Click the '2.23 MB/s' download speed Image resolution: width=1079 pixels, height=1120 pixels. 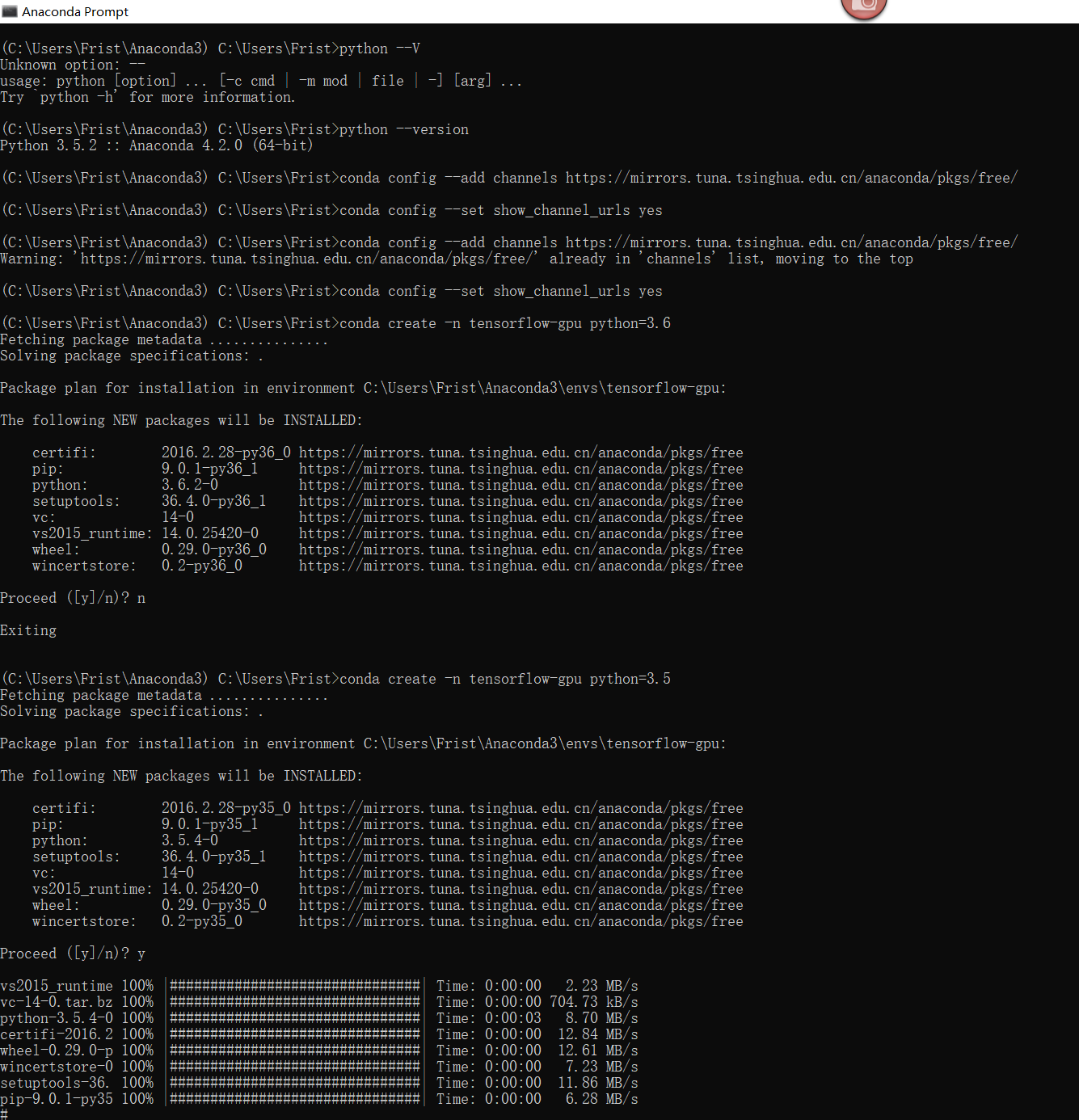click(602, 986)
